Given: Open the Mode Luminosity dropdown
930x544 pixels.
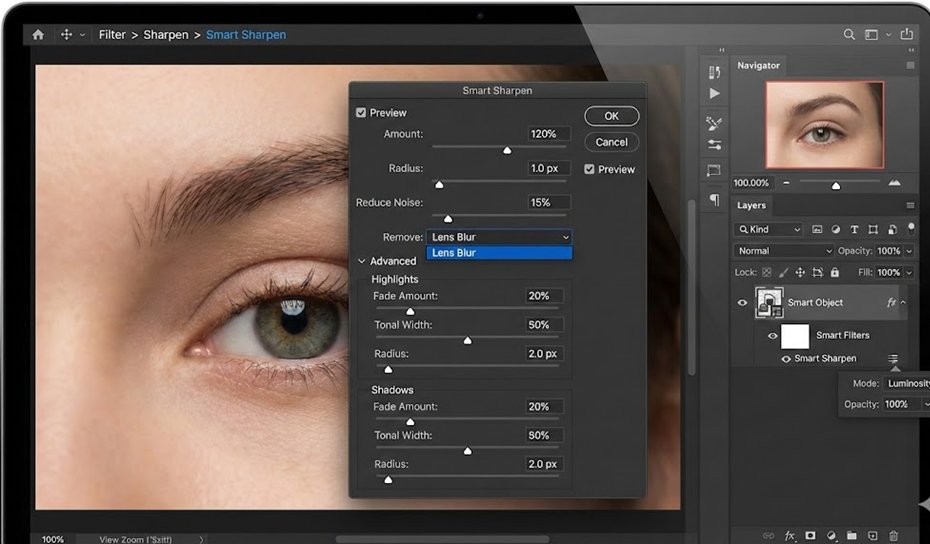Looking at the screenshot, I should coord(907,383).
